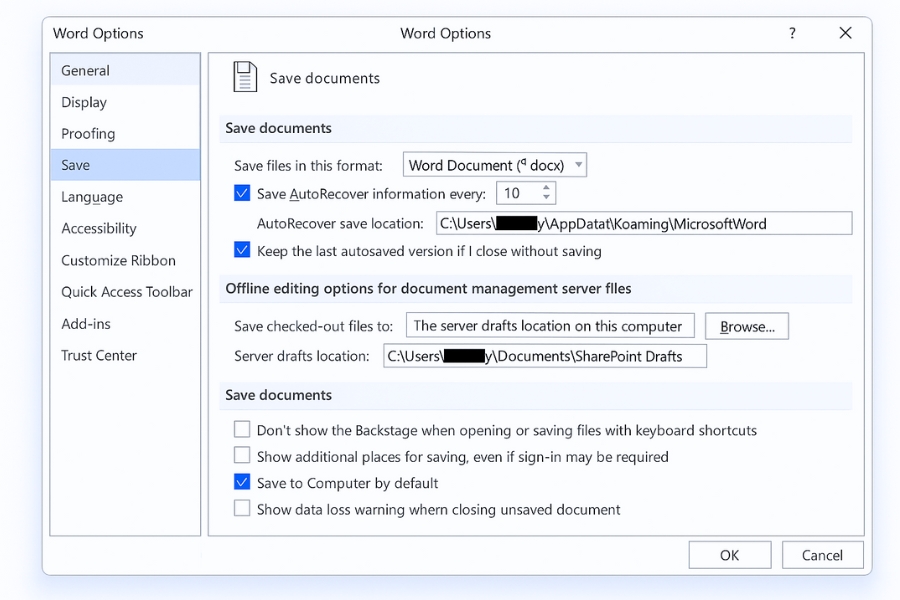Viewport: 900px width, 600px height.
Task: Click the Save documents floppy disk icon
Action: (244, 78)
